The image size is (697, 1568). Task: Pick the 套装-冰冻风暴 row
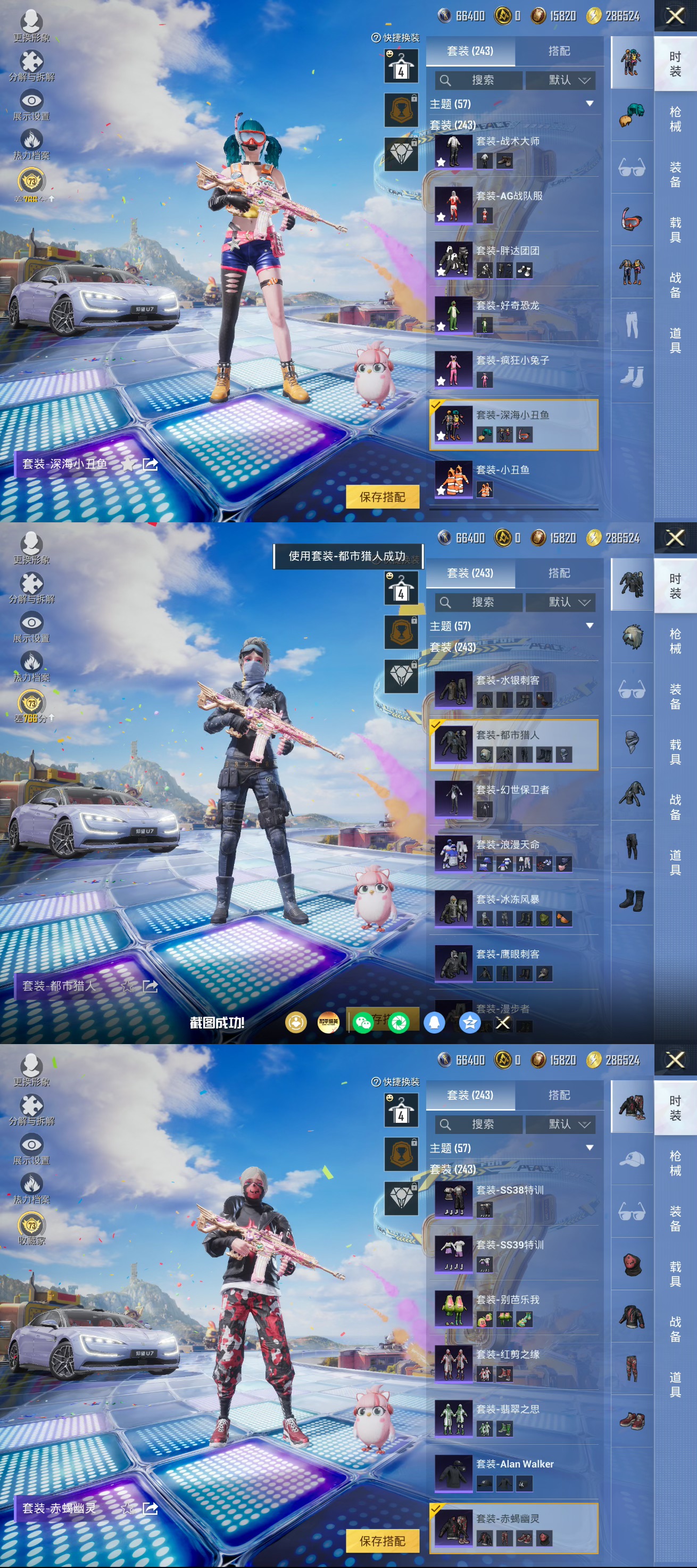tap(515, 910)
